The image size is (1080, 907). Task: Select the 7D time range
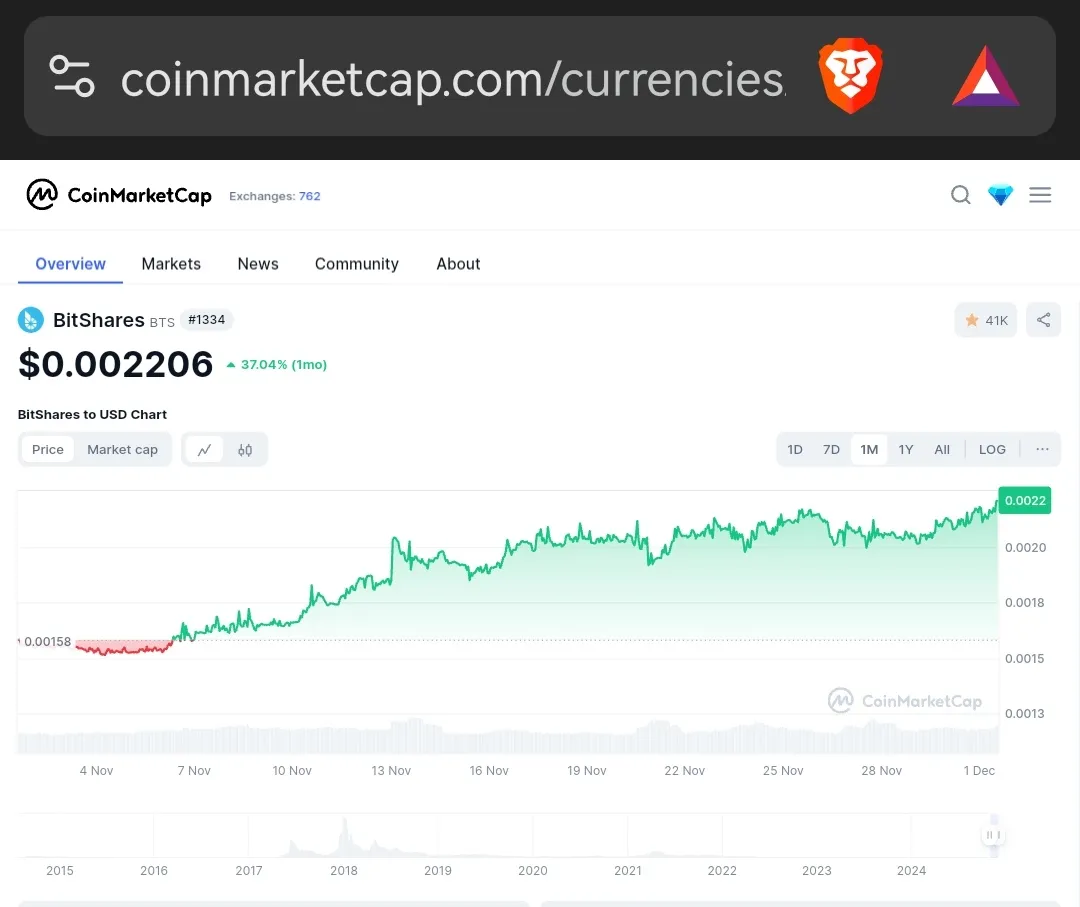[831, 450]
